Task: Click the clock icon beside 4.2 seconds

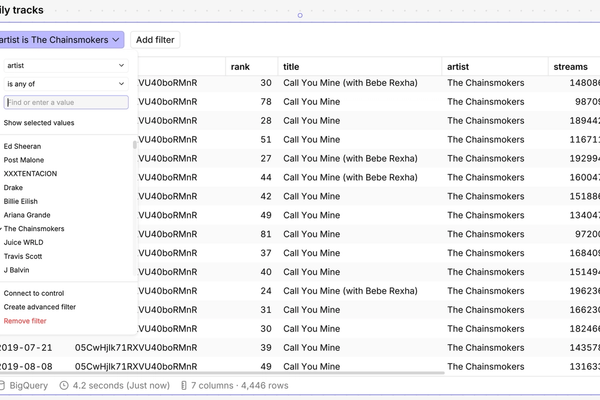Action: coord(64,385)
